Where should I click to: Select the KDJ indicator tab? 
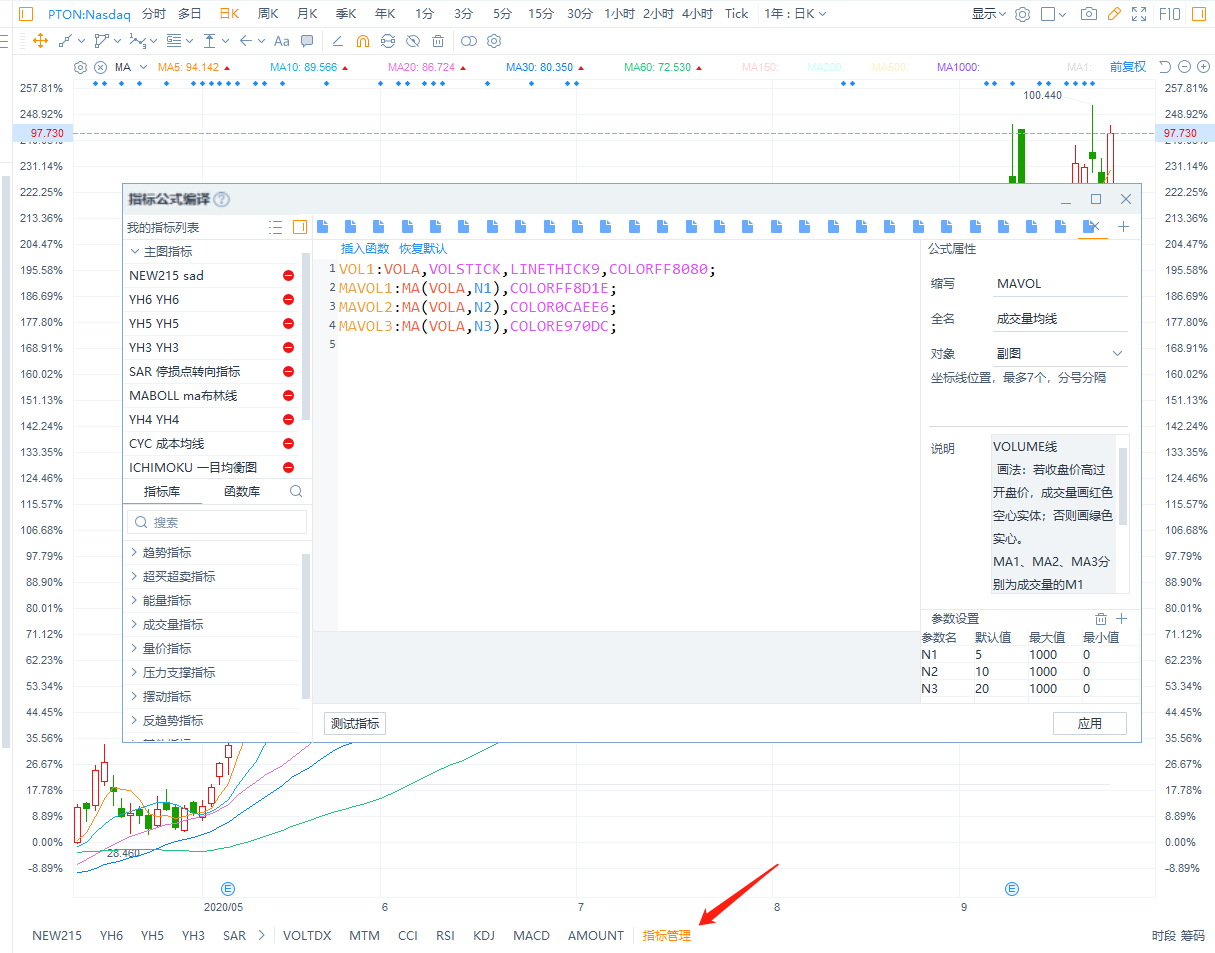484,936
